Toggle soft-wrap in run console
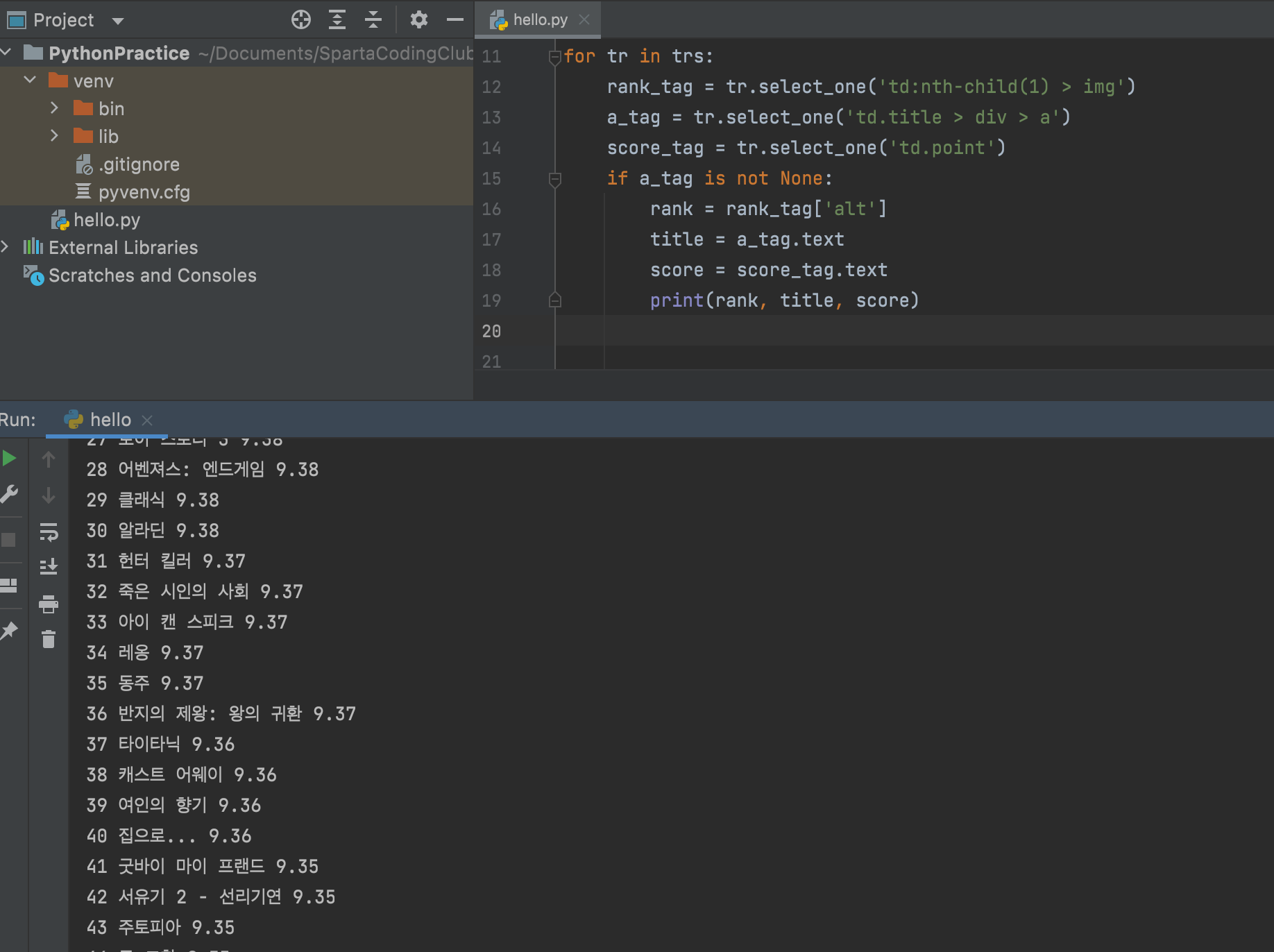This screenshot has width=1274, height=952. coord(49,532)
